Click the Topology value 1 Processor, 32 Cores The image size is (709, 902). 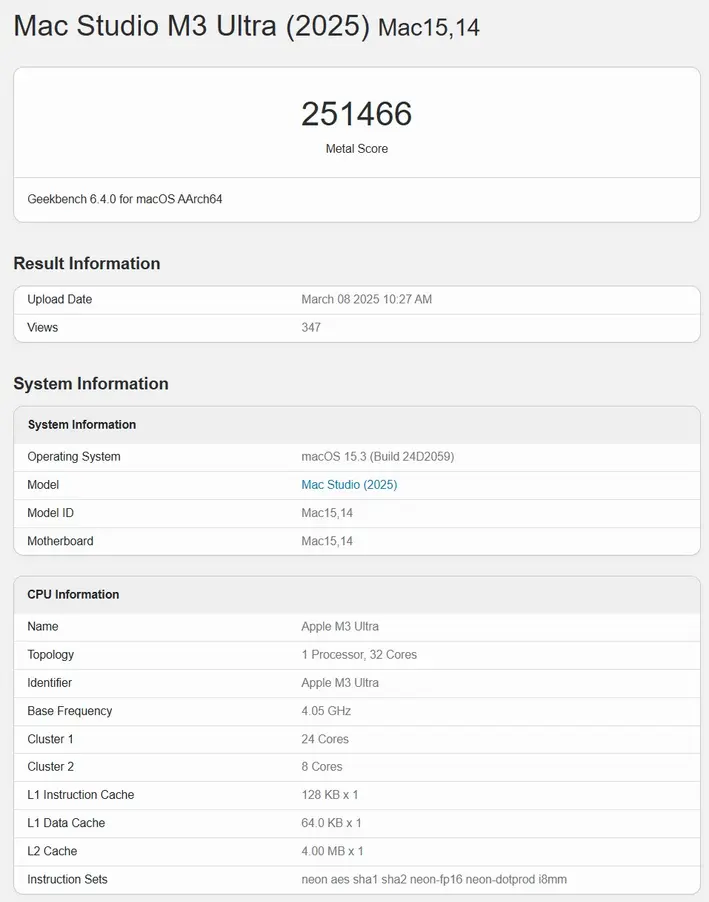tap(359, 655)
